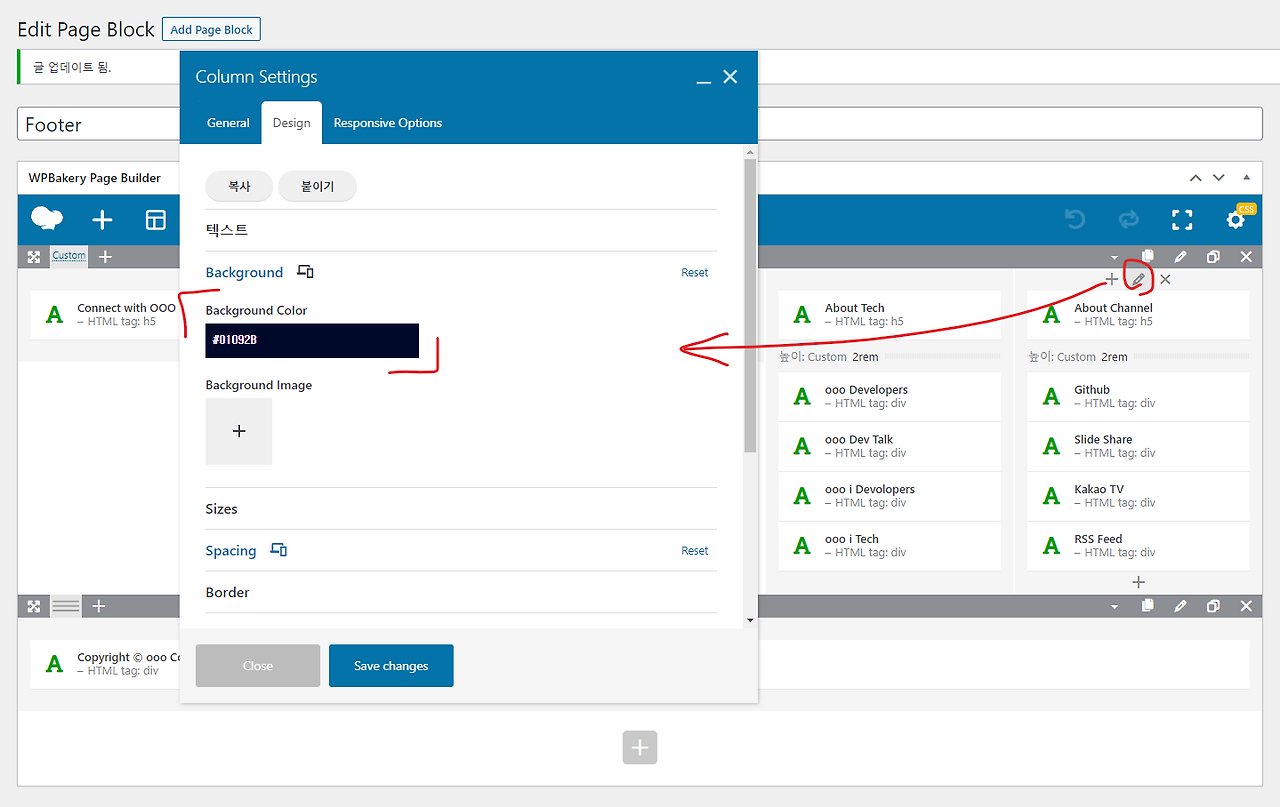This screenshot has width=1280, height=807.
Task: Grab the first row's move handle icon
Action: pyautogui.click(x=34, y=257)
